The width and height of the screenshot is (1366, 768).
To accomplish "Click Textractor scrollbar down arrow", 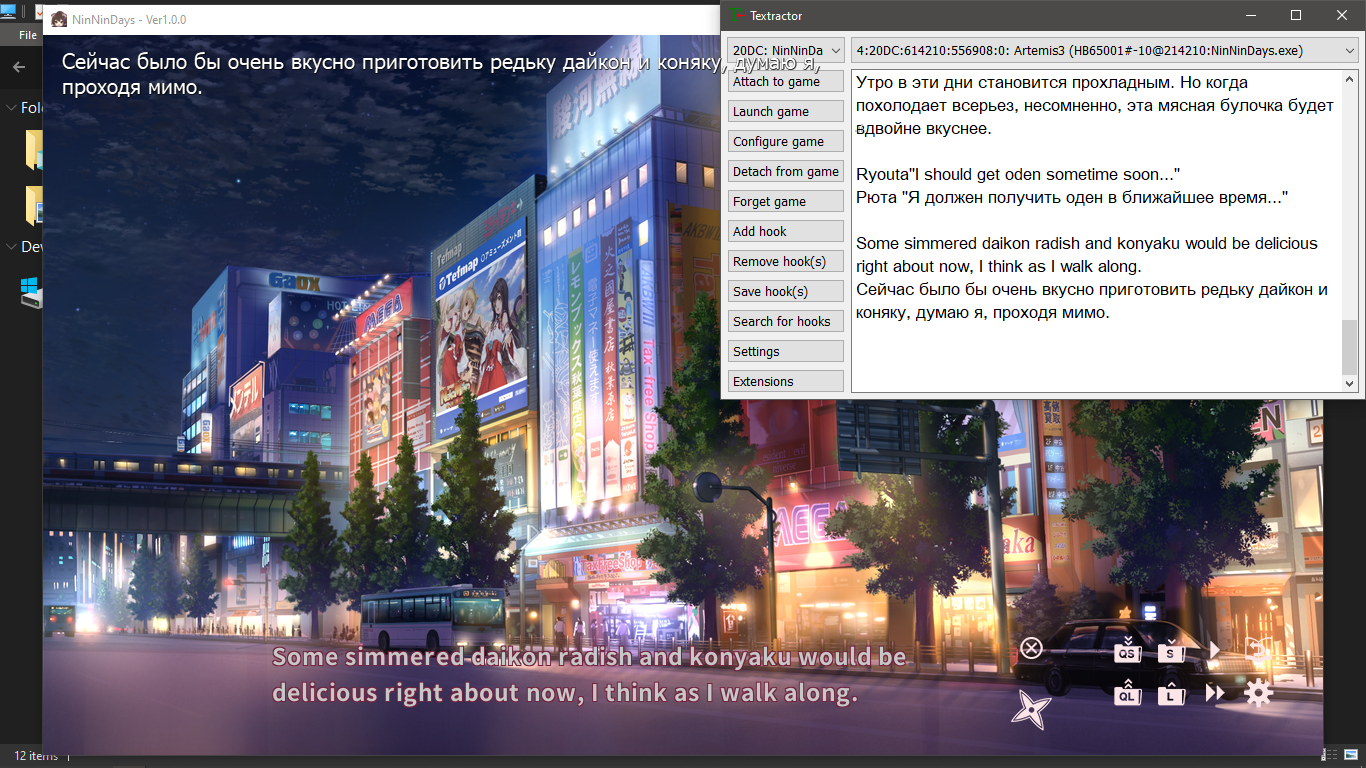I will 1350,384.
